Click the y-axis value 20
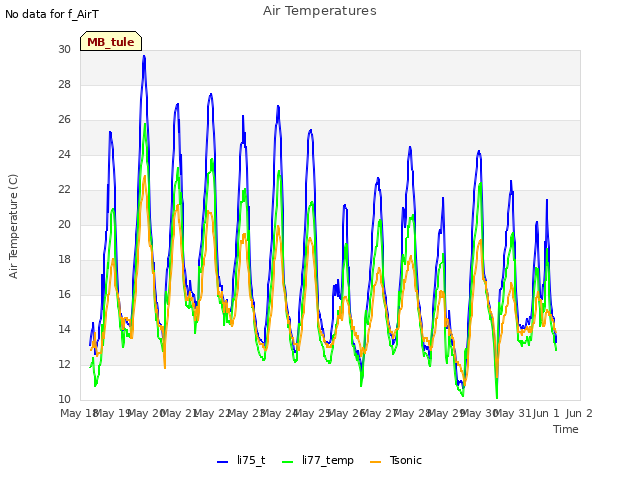The image size is (640, 480). point(64,224)
